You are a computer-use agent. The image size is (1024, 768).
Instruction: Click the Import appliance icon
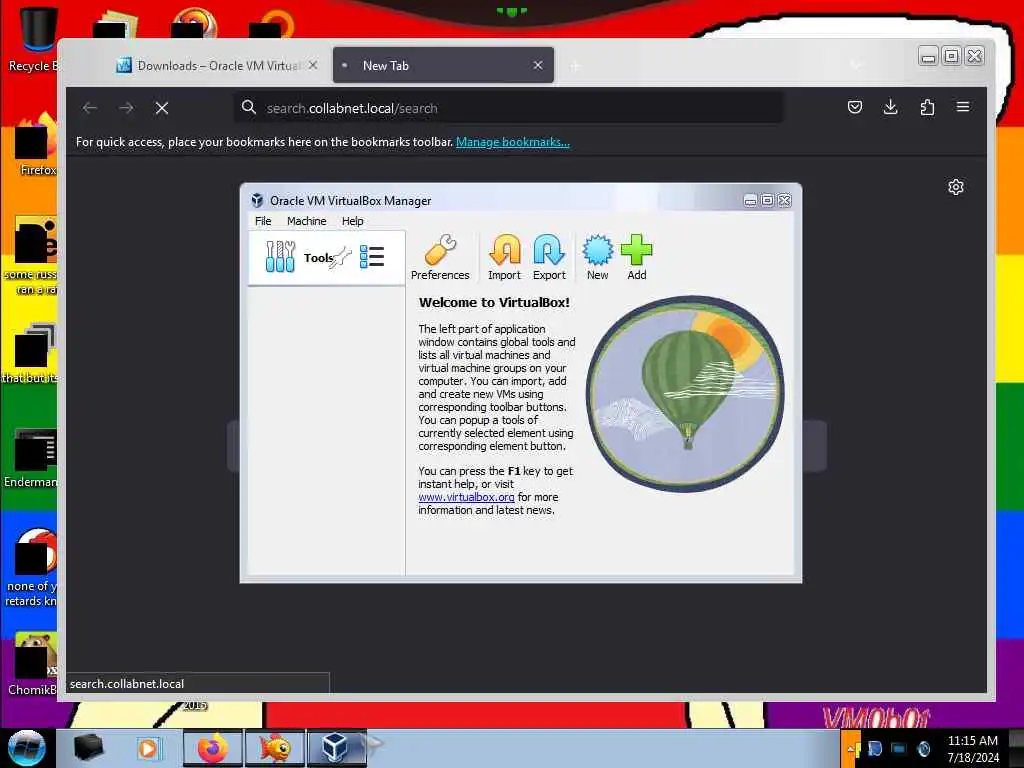(505, 251)
